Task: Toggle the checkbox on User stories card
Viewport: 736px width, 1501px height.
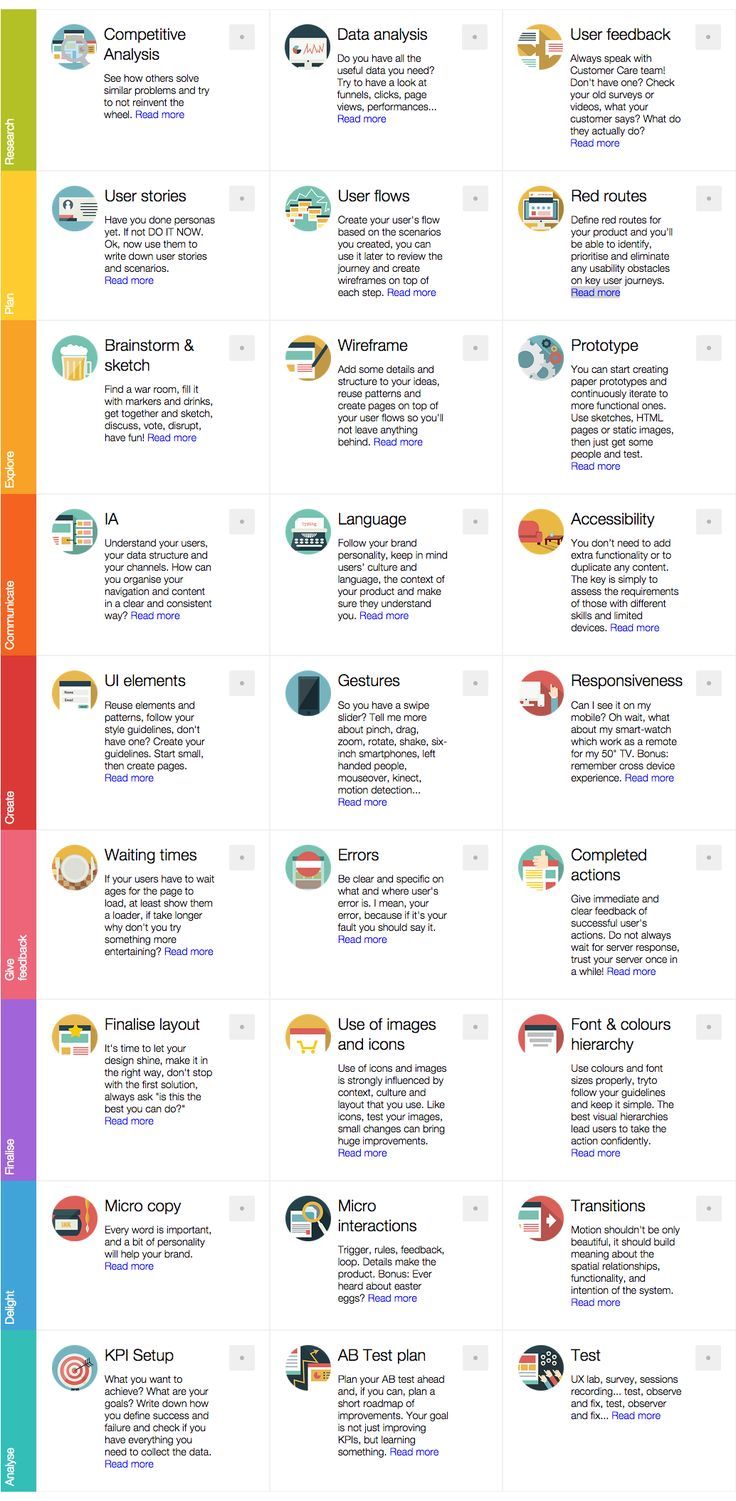Action: (x=242, y=199)
